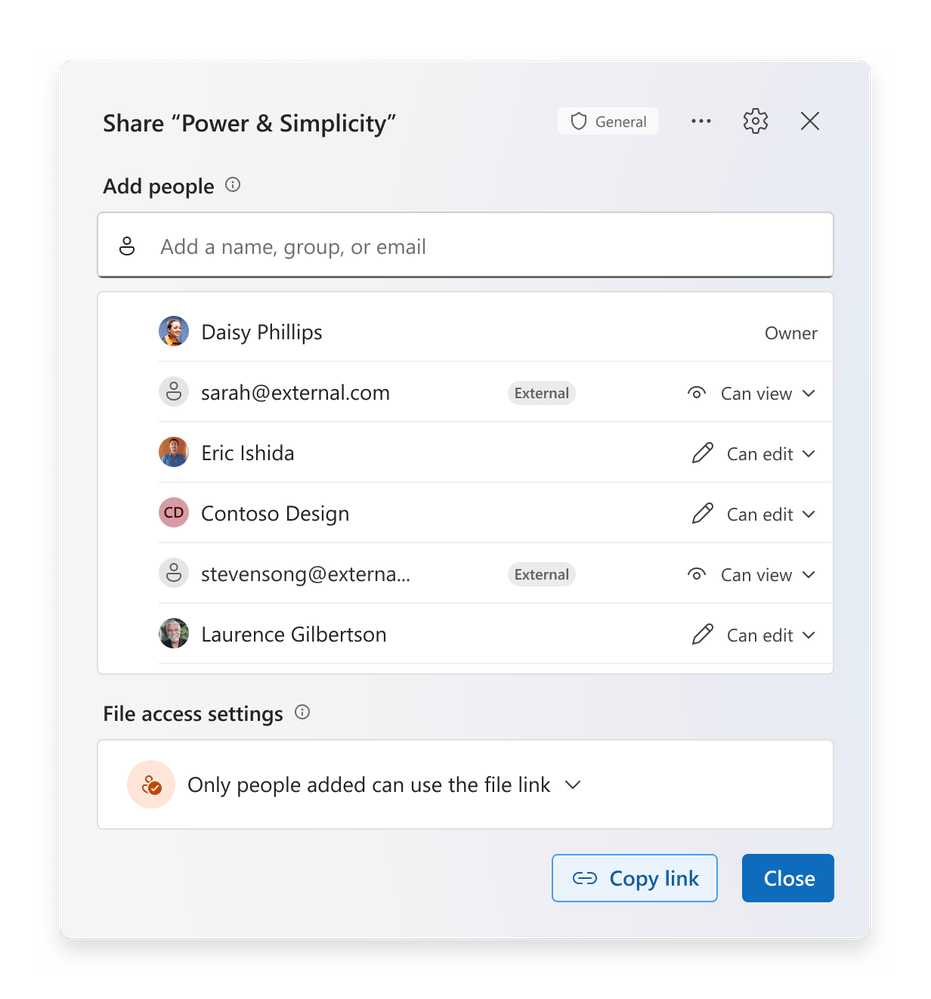Change Eric Ishida's Can edit permission
Image resolution: width=931 pixels, height=999 pixels.
click(x=754, y=454)
